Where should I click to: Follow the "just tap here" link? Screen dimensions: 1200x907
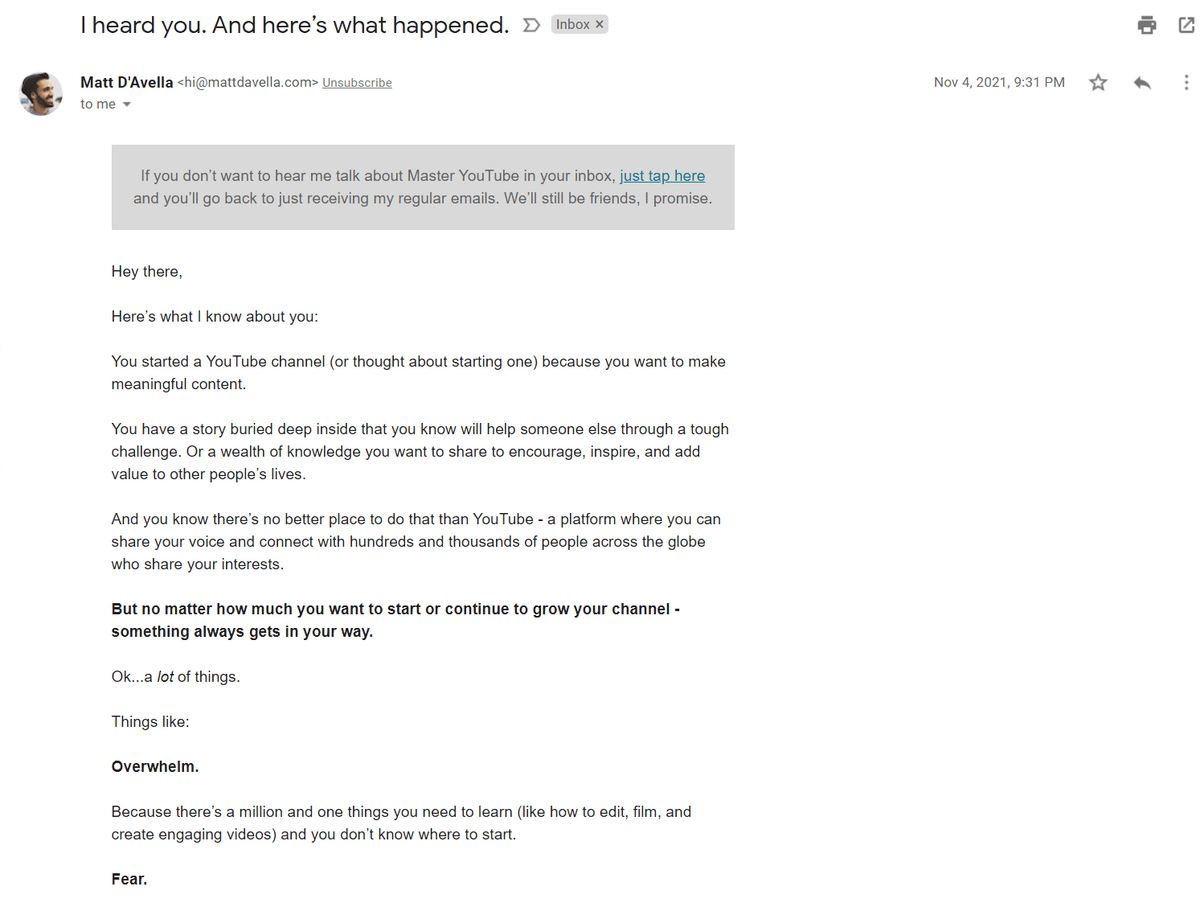click(x=662, y=176)
